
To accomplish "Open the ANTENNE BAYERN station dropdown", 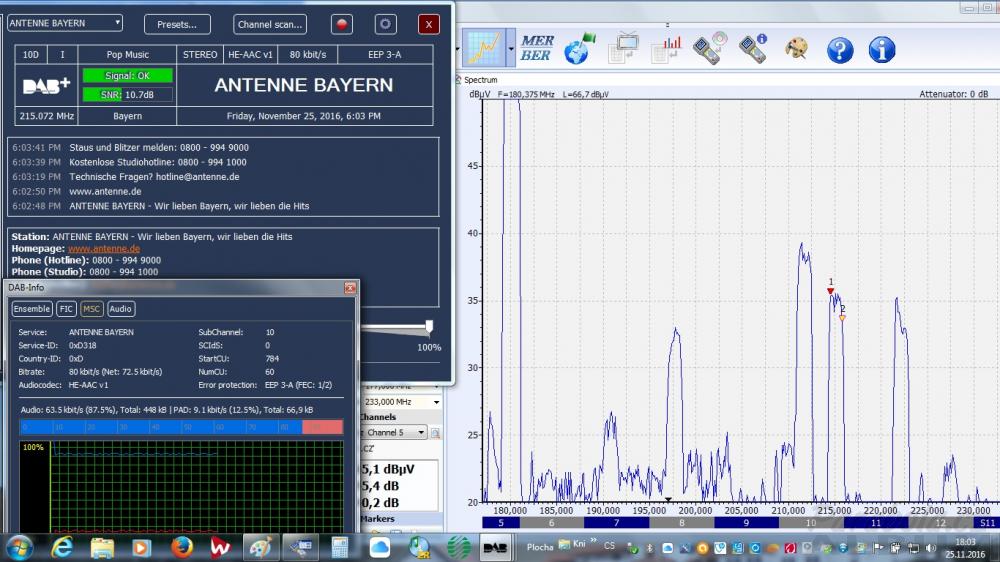I will pos(65,23).
